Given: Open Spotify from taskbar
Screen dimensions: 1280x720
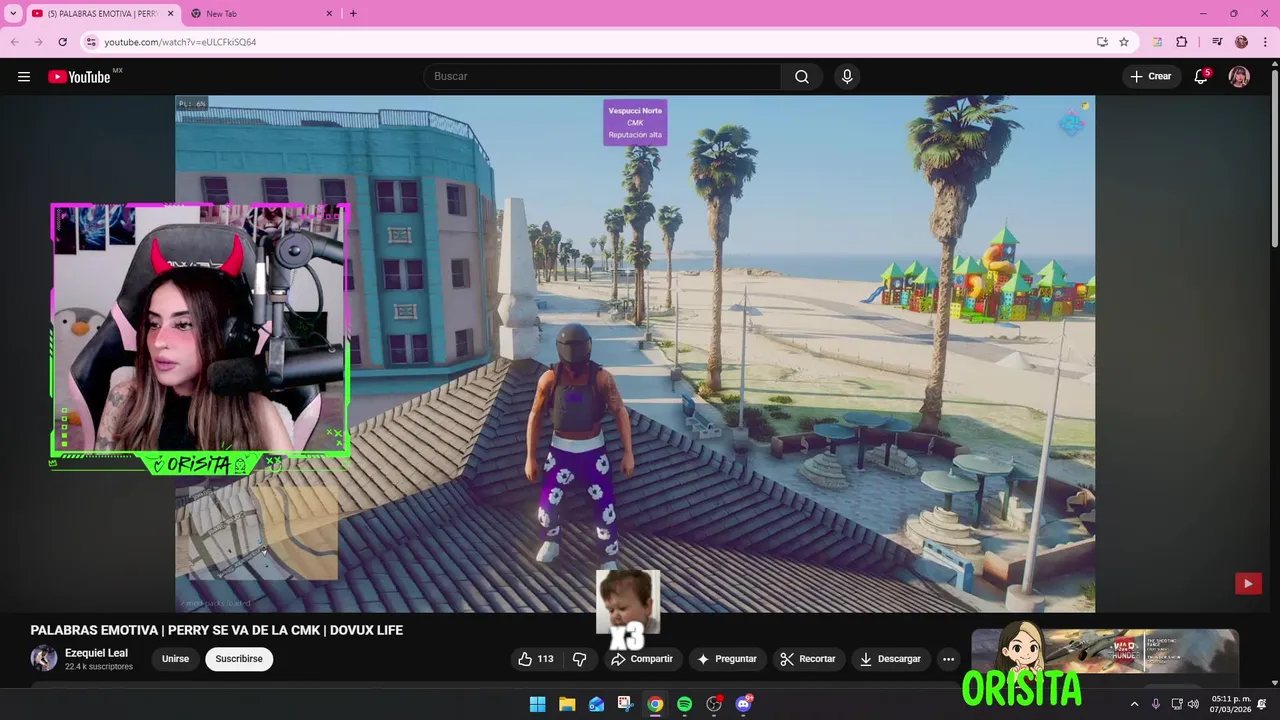Looking at the screenshot, I should click(x=684, y=704).
